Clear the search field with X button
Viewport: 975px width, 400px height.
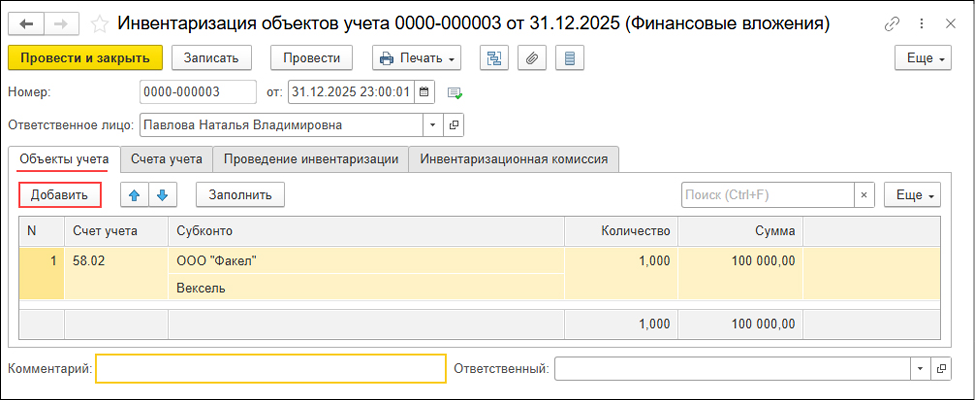(x=865, y=194)
